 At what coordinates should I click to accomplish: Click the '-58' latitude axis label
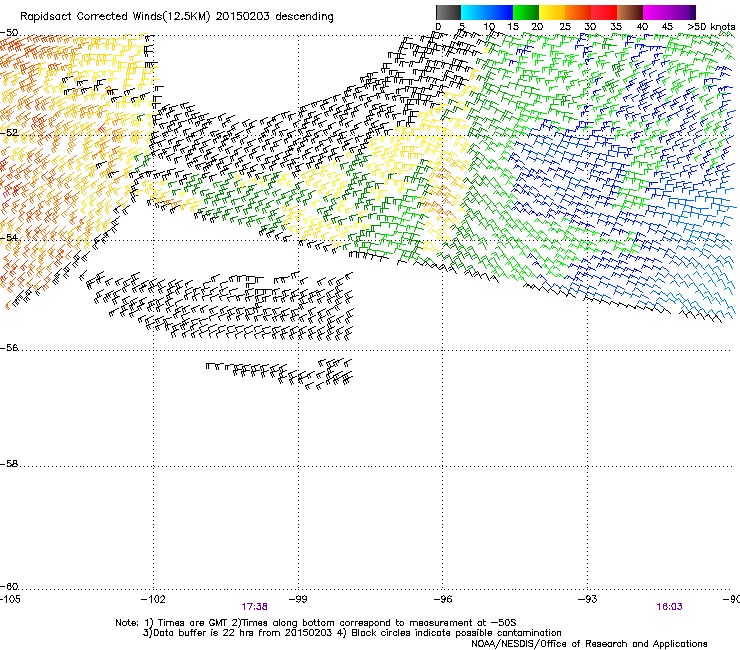pos(9,464)
